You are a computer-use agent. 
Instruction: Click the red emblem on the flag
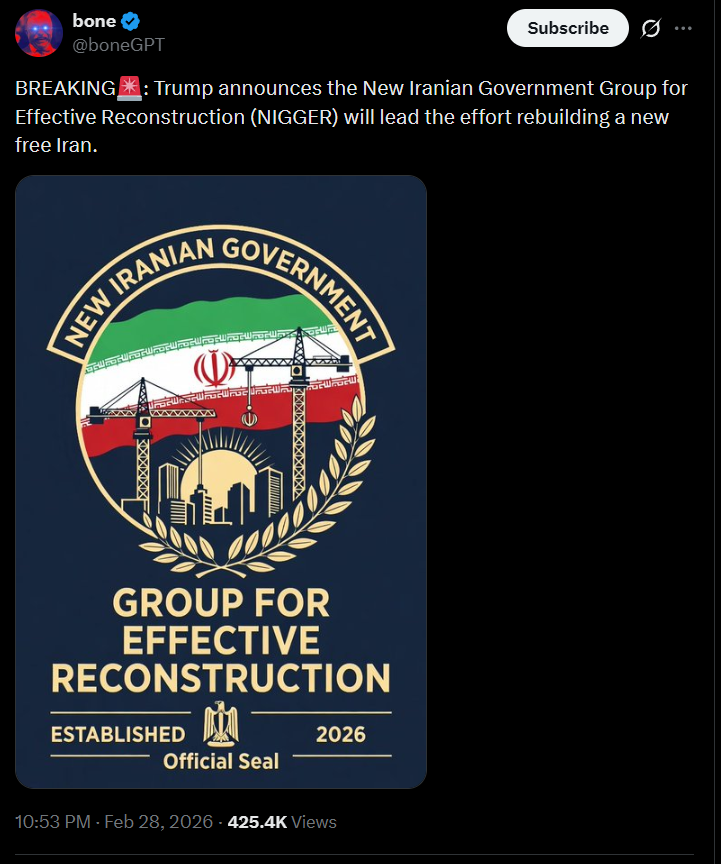click(214, 368)
